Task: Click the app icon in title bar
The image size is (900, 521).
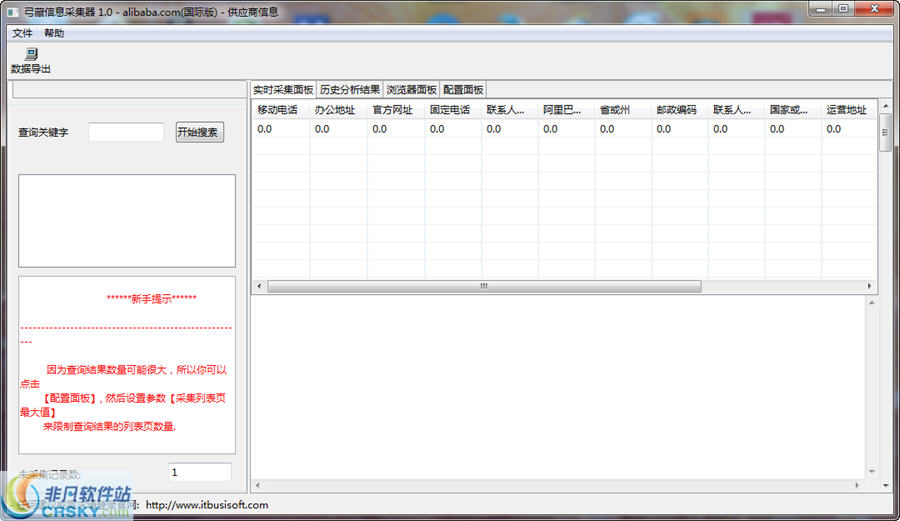Action: [x=13, y=11]
